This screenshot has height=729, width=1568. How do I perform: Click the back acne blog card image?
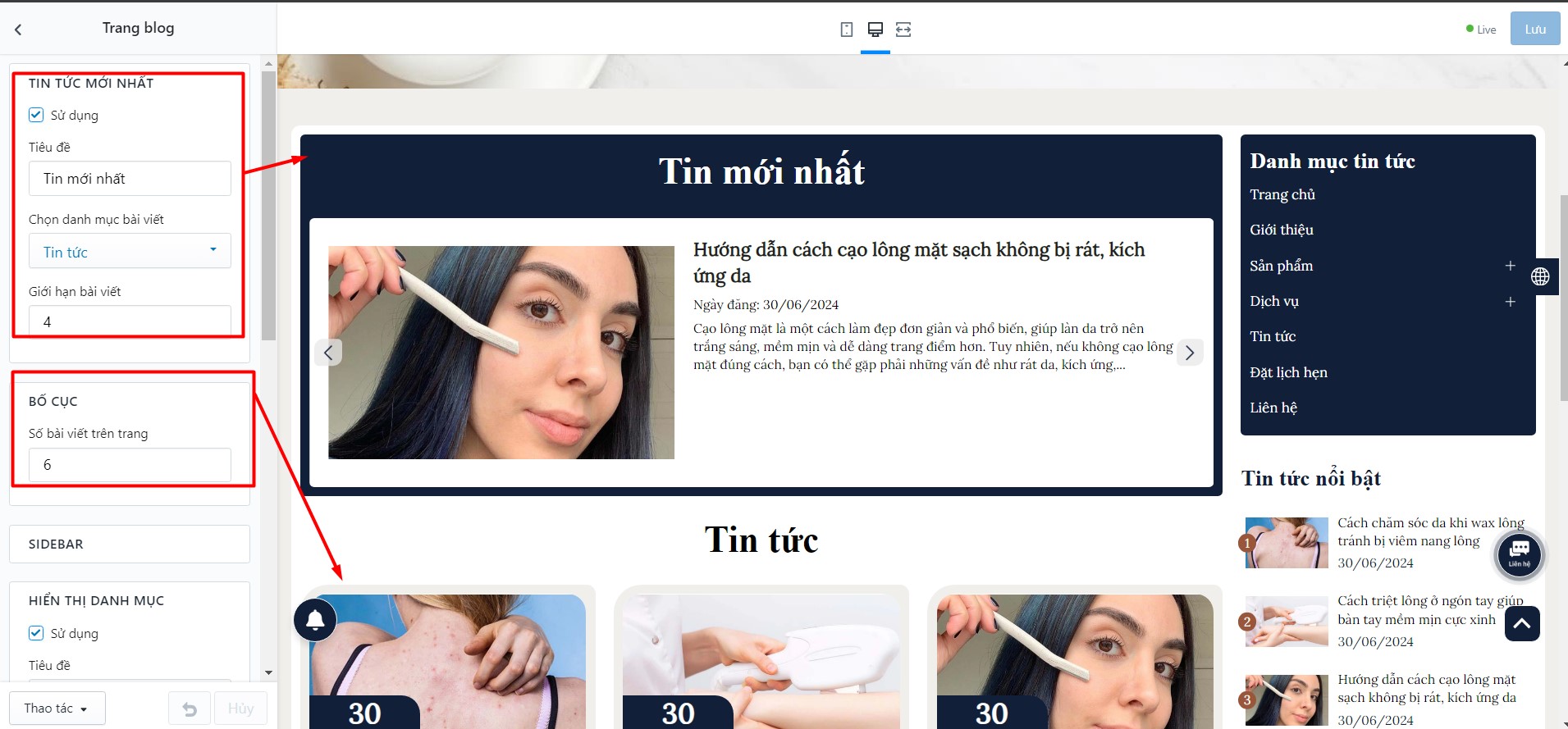[x=448, y=660]
